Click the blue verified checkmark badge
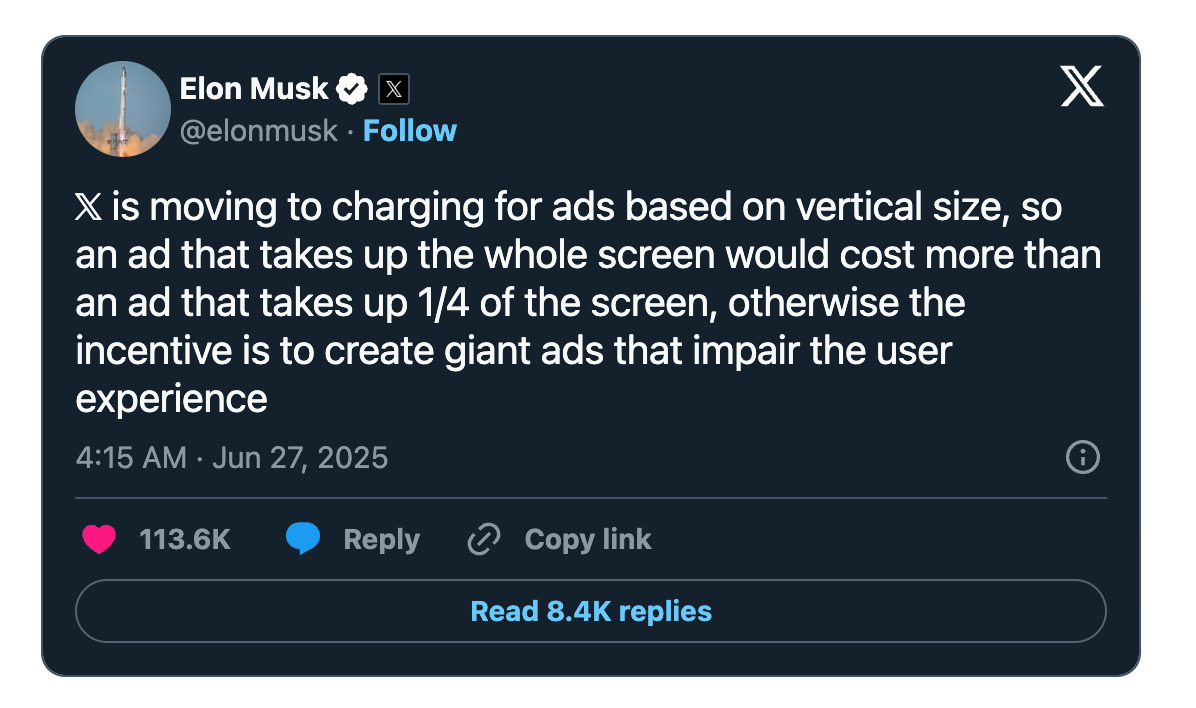1196x708 pixels. (x=352, y=89)
